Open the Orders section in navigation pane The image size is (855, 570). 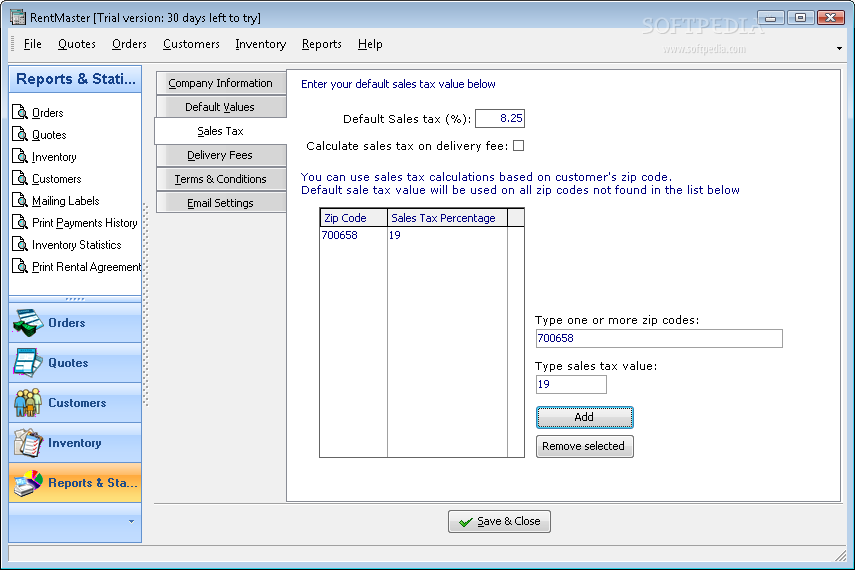75,322
